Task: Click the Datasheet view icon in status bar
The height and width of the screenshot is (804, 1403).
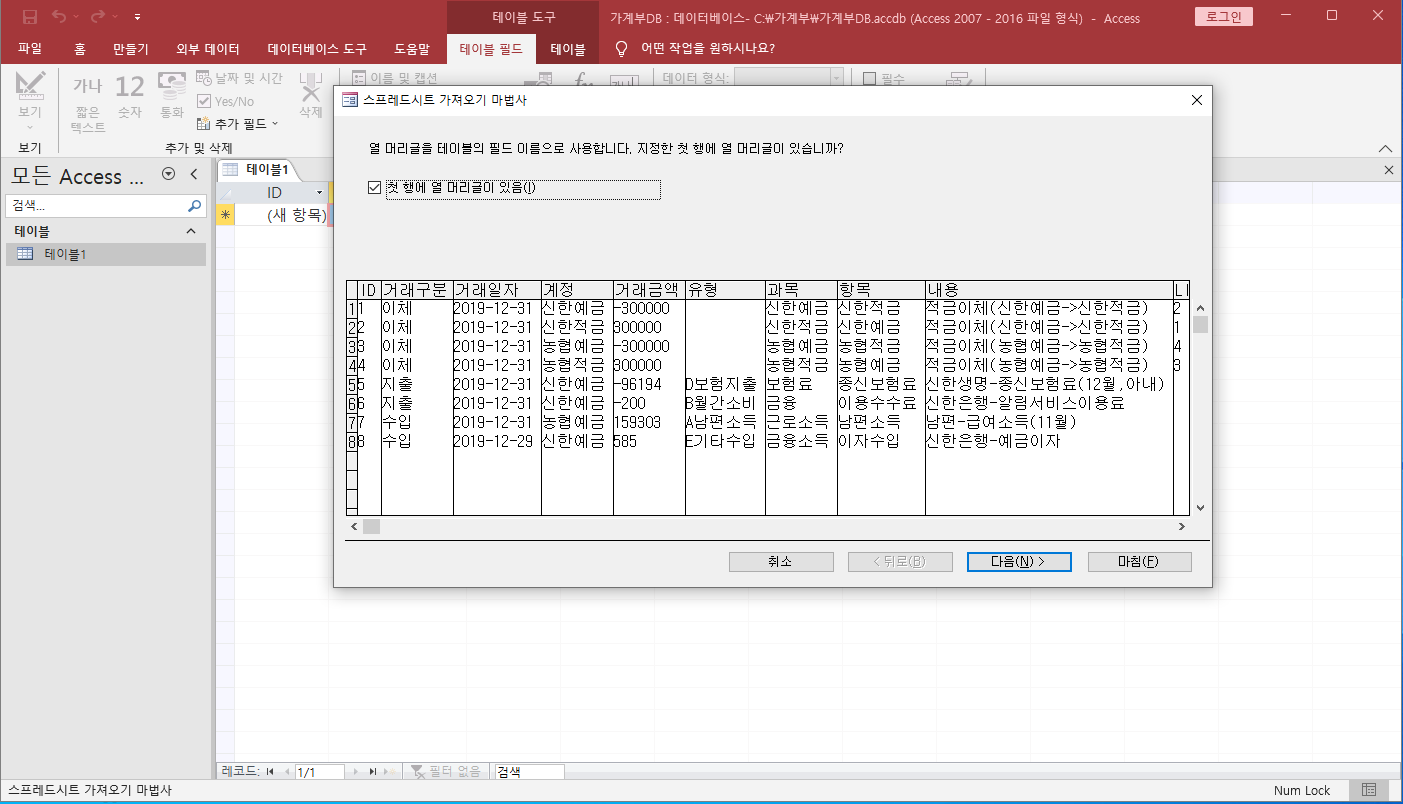Action: 1369,790
